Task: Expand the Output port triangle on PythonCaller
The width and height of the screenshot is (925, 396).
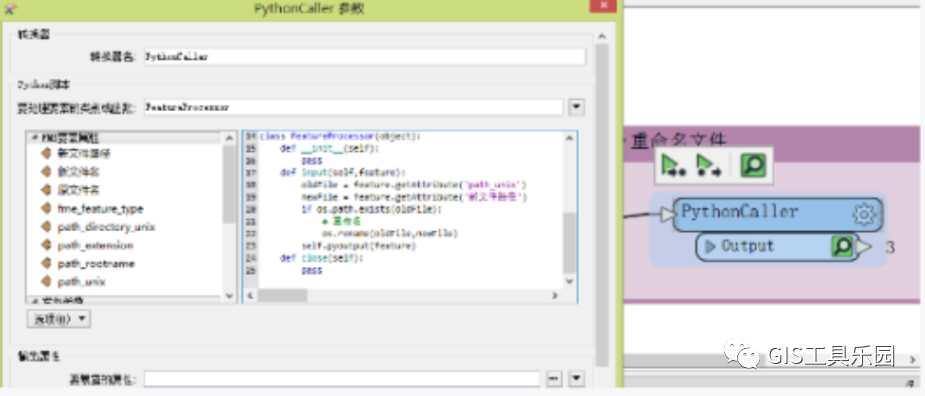Action: point(710,247)
